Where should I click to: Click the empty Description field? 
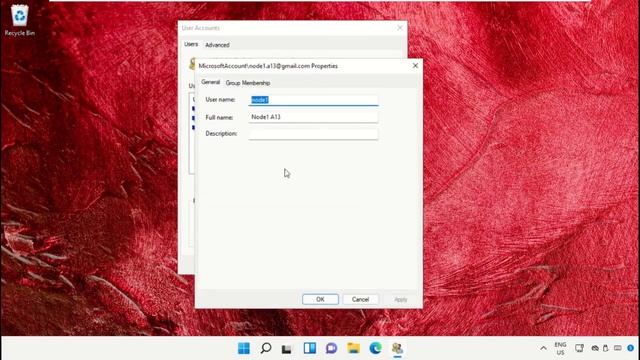(x=313, y=134)
